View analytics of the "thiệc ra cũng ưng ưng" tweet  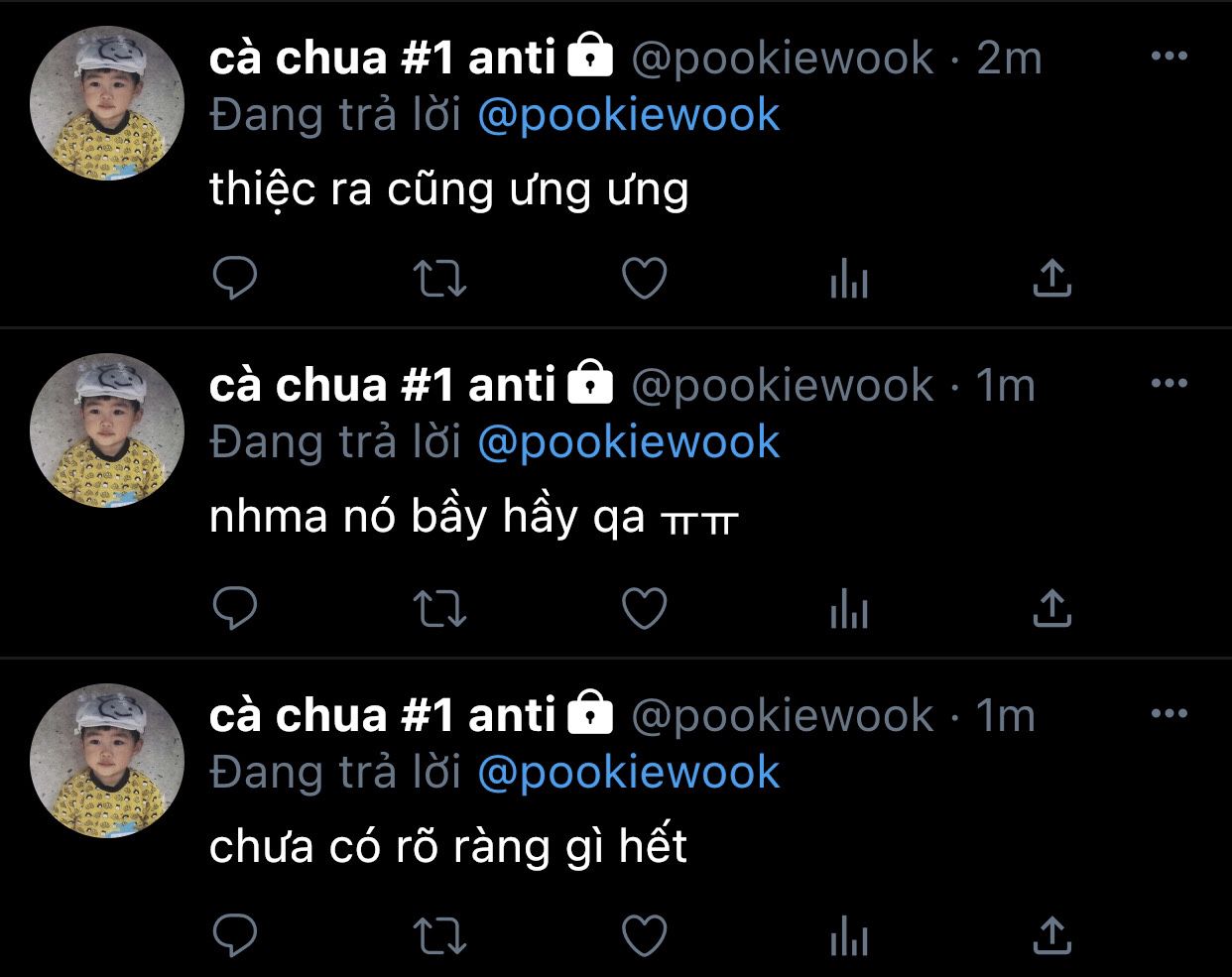tap(848, 279)
